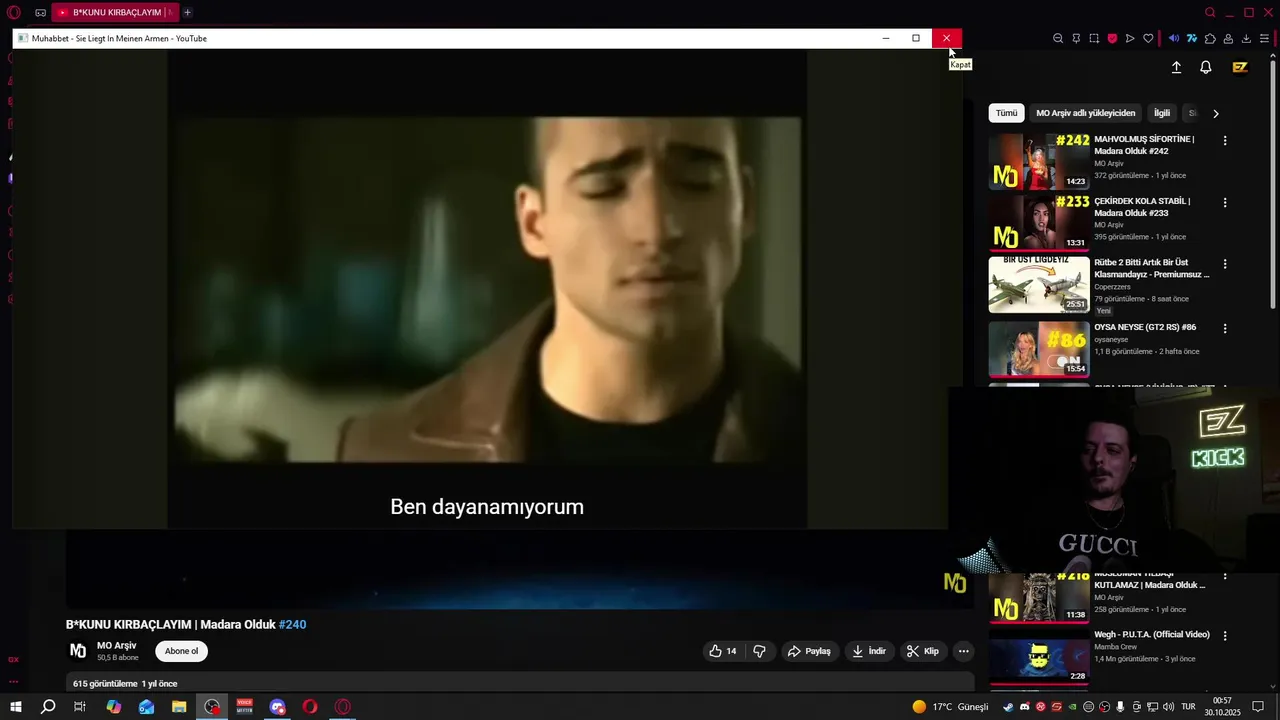Image resolution: width=1280 pixels, height=720 pixels.
Task: Like the video with thumbs up
Action: click(x=723, y=651)
